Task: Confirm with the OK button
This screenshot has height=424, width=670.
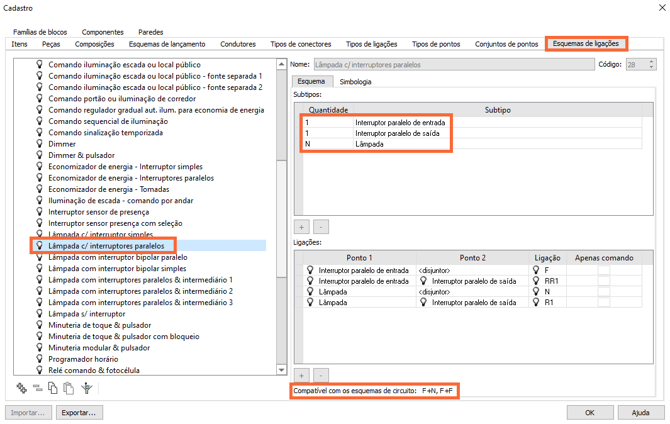Action: (590, 412)
